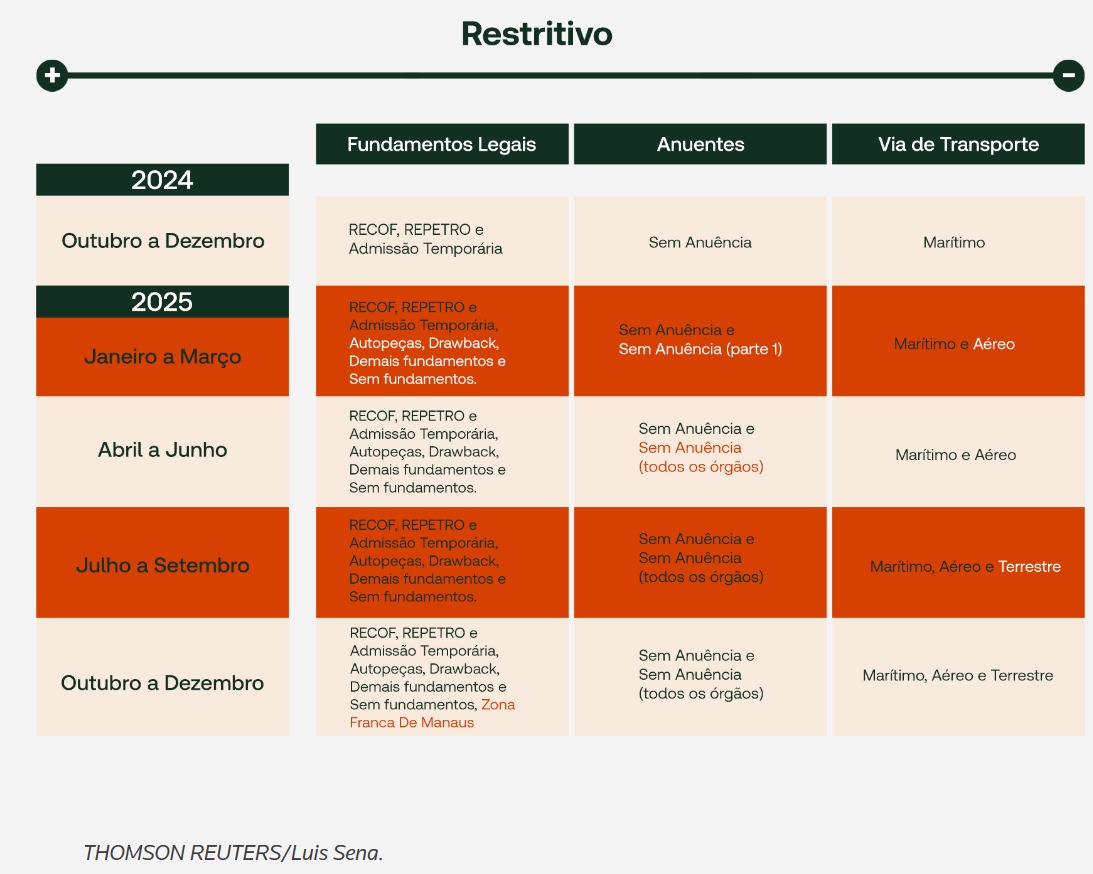The width and height of the screenshot is (1093, 874).
Task: Select the Via de Transporte column header
Action: (957, 144)
